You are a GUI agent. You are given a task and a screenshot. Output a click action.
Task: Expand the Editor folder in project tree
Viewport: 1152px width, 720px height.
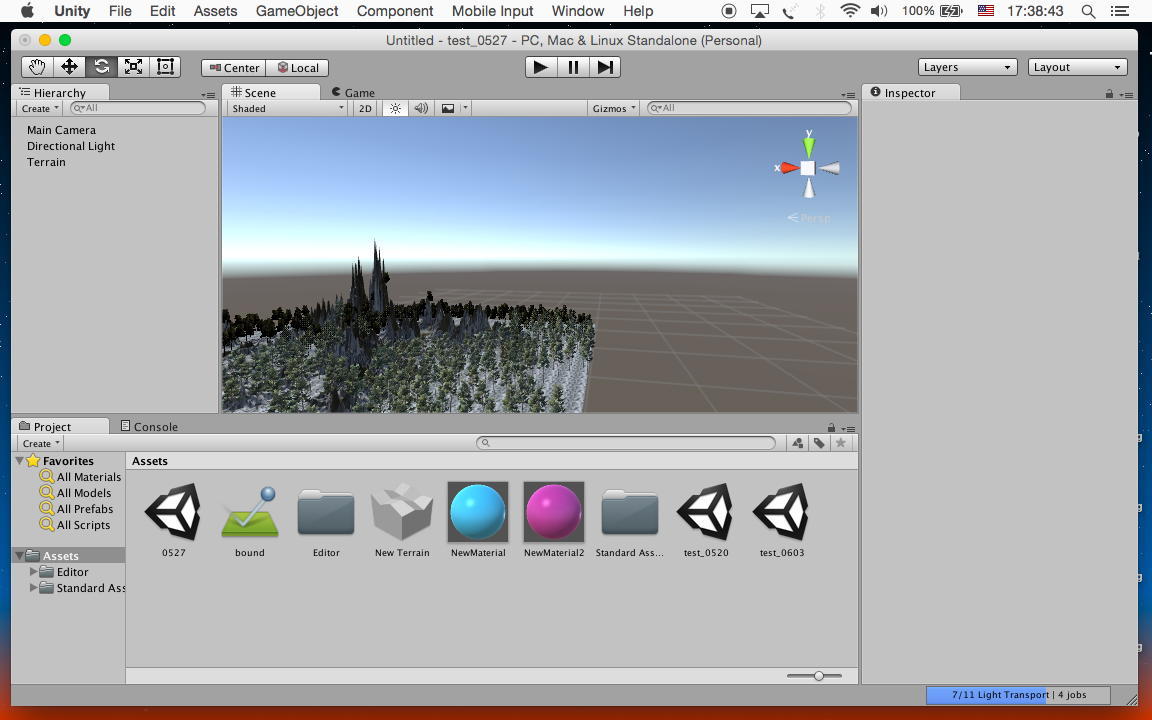34,572
